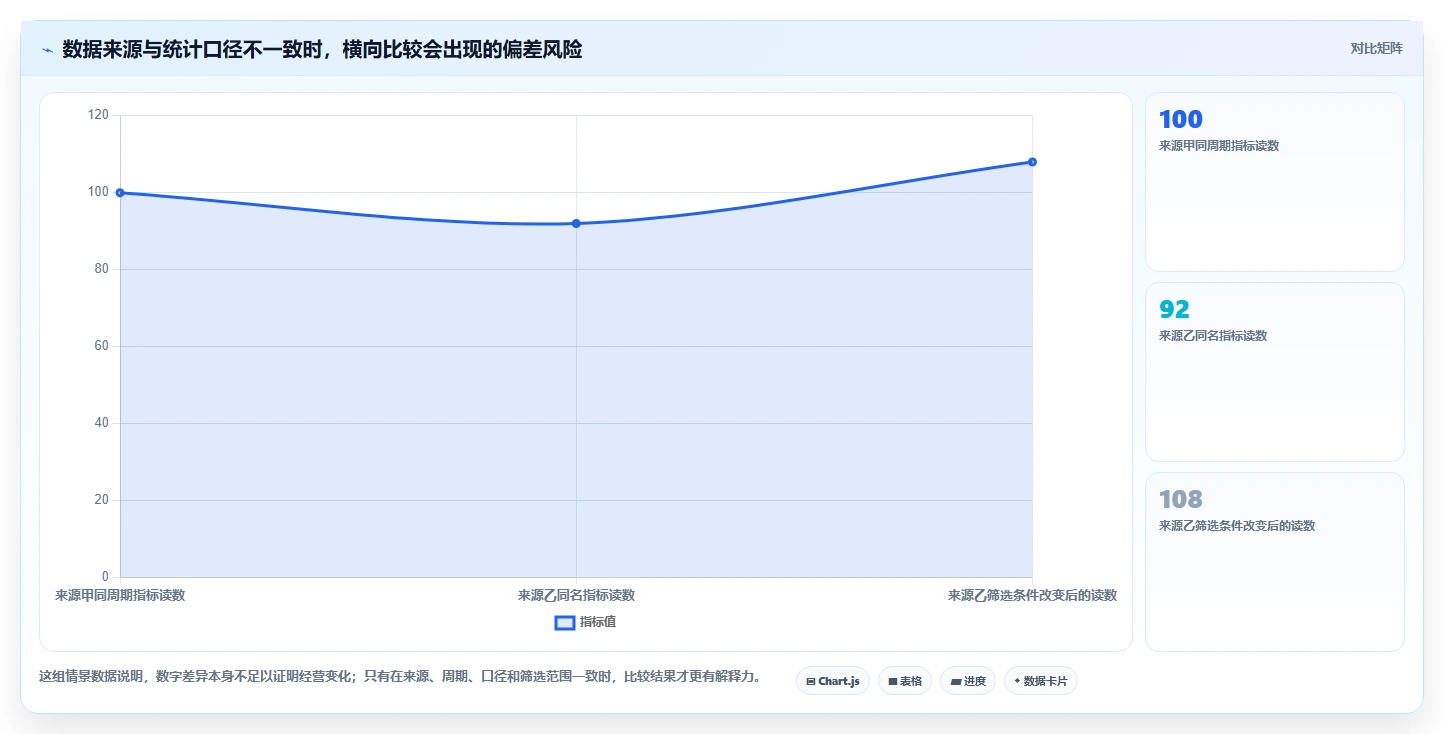The image size is (1444, 734).
Task: Click the footer note starting 这组情景数据说明
Action: tap(400, 677)
